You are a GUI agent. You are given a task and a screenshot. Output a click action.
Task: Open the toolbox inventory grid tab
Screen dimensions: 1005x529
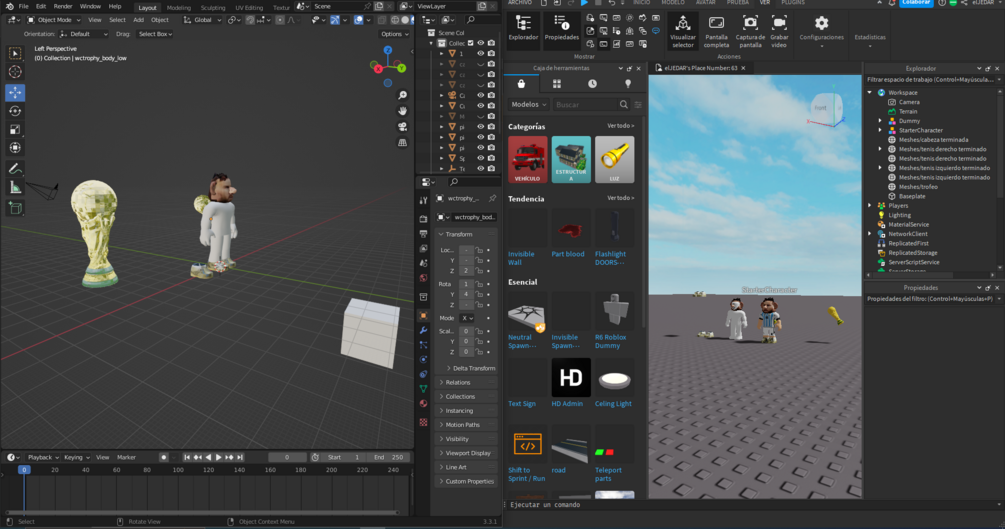tap(556, 84)
